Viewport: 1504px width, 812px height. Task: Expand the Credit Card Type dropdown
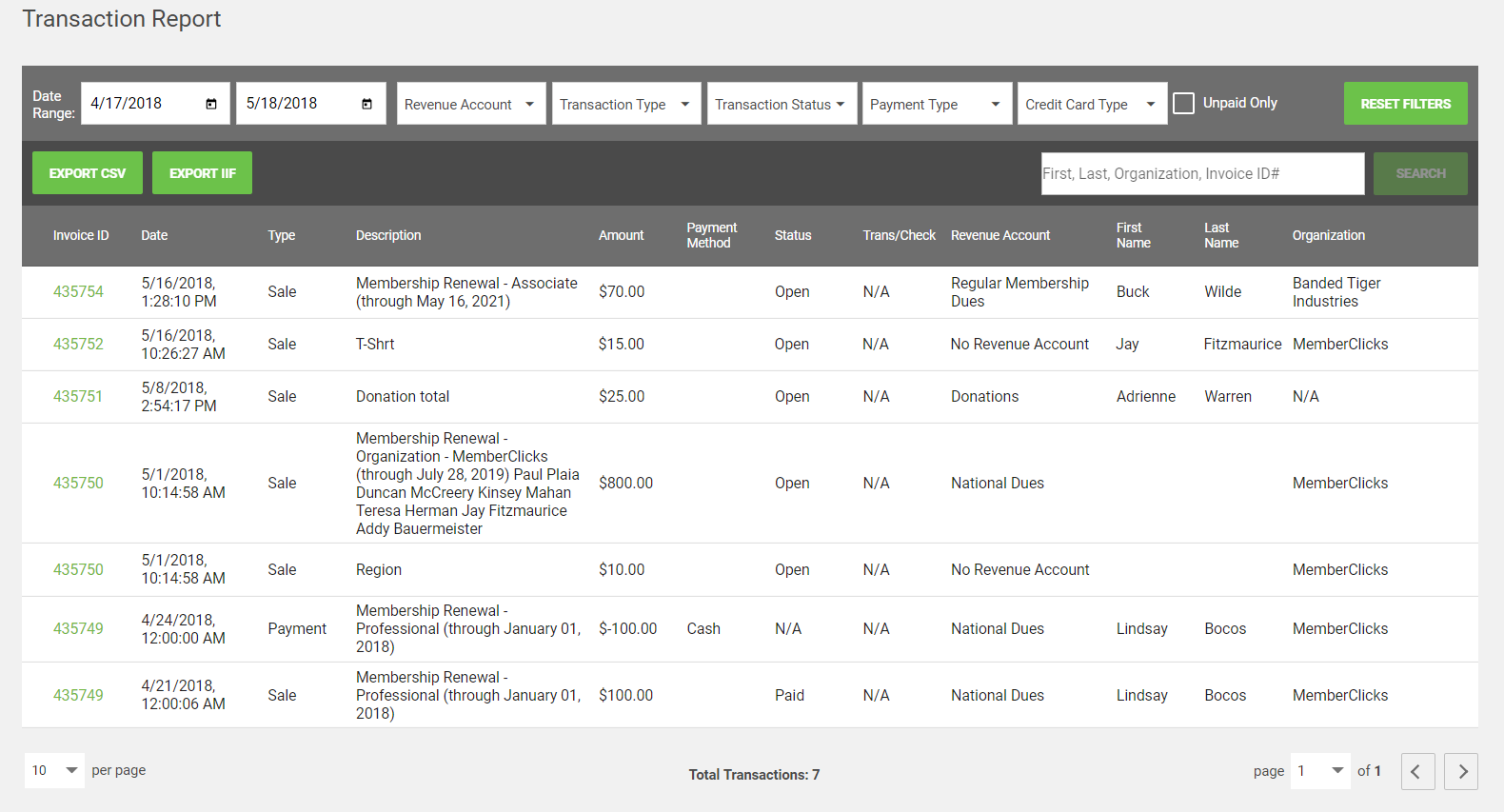click(1091, 104)
